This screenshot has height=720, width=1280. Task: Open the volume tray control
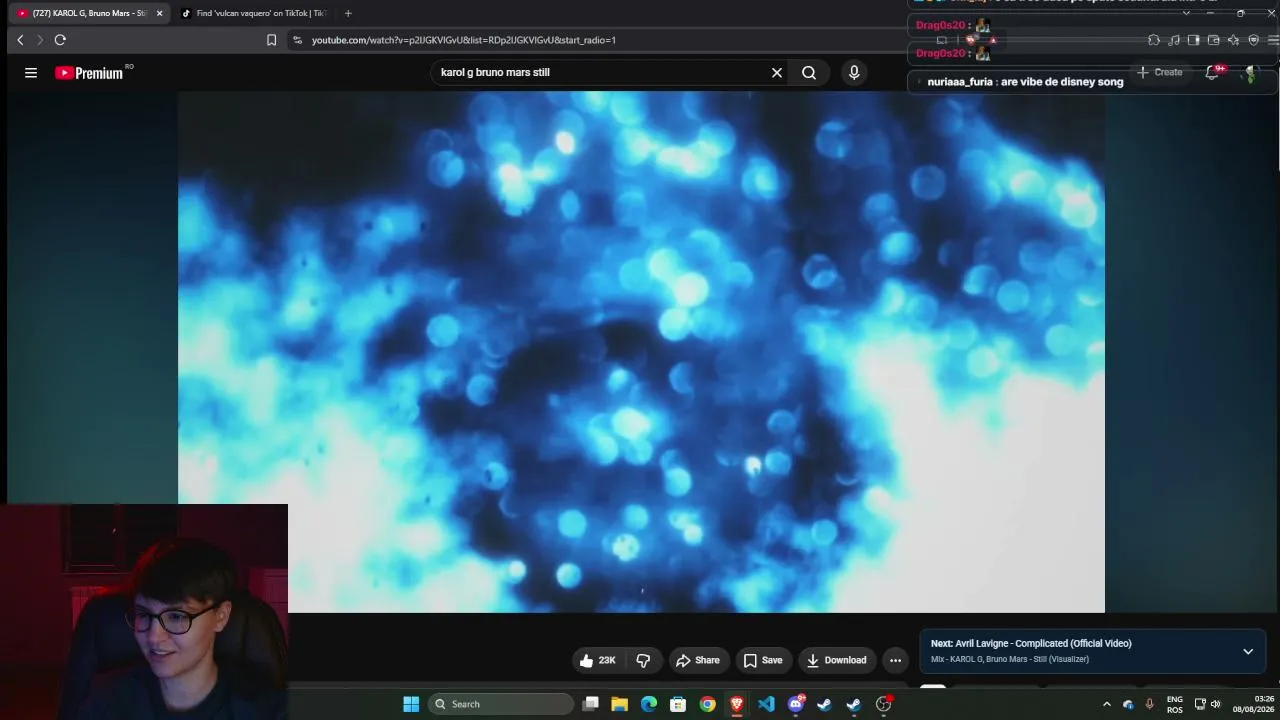(1216, 704)
